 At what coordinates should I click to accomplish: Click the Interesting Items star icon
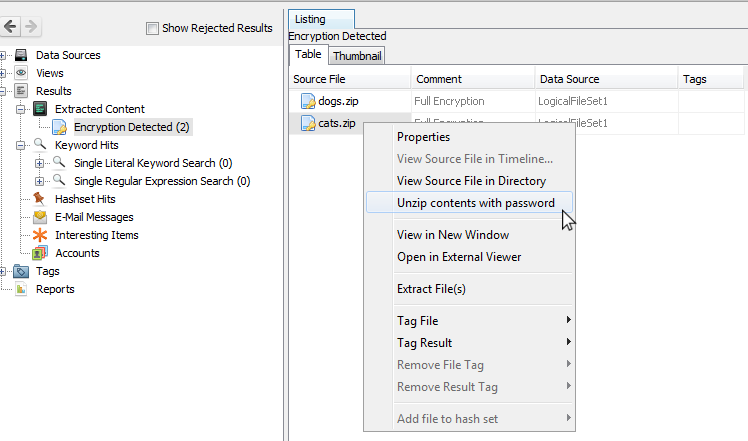coord(40,235)
